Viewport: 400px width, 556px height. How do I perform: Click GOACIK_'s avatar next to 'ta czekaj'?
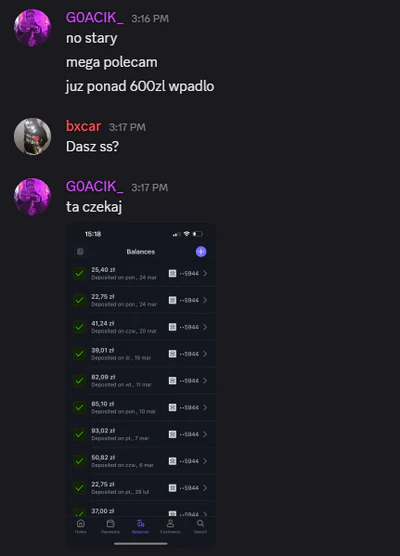(32, 196)
